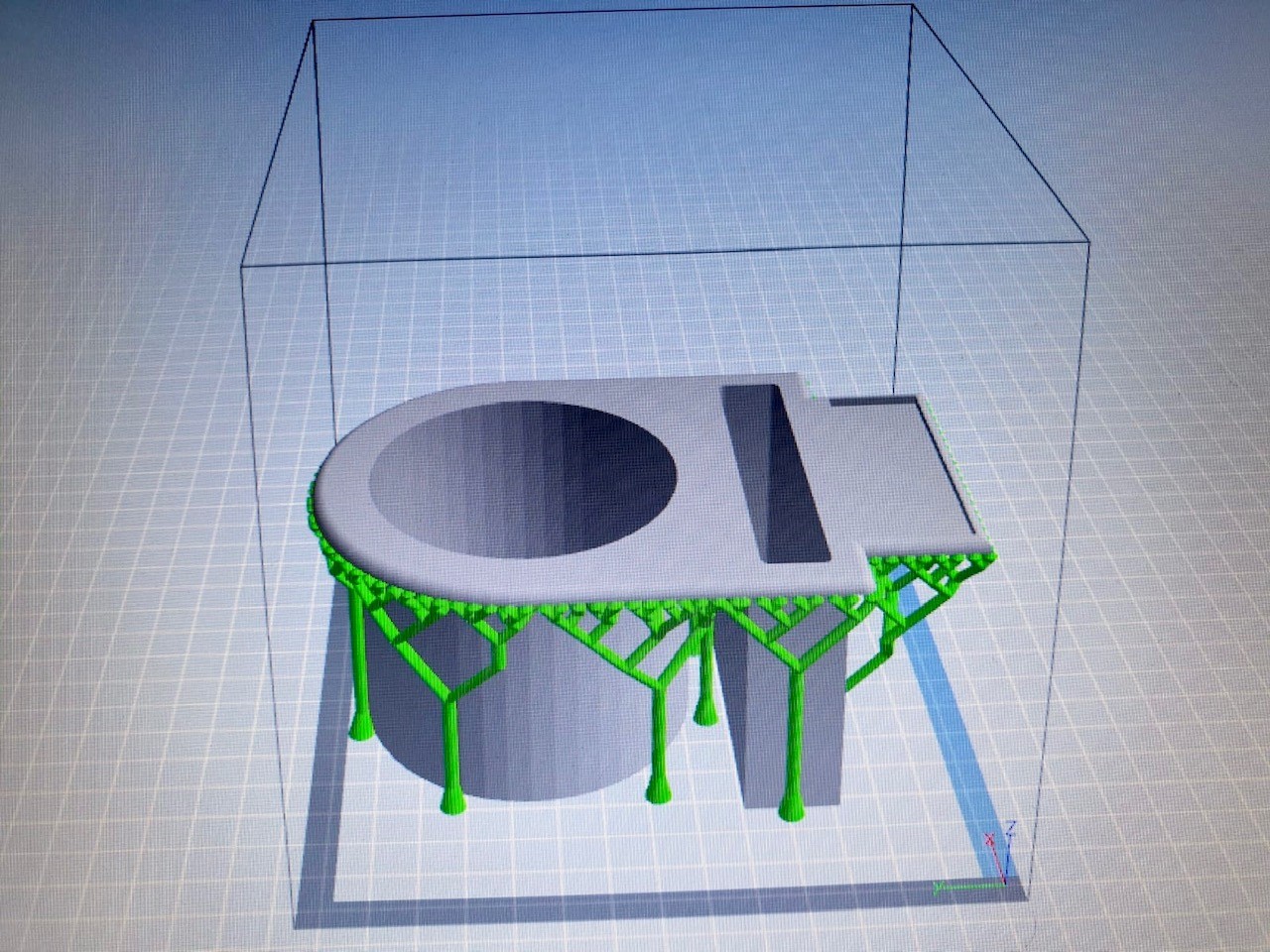Select the rectangular pillar beneath the slot
Screen dimensions: 1270x952
click(x=784, y=714)
